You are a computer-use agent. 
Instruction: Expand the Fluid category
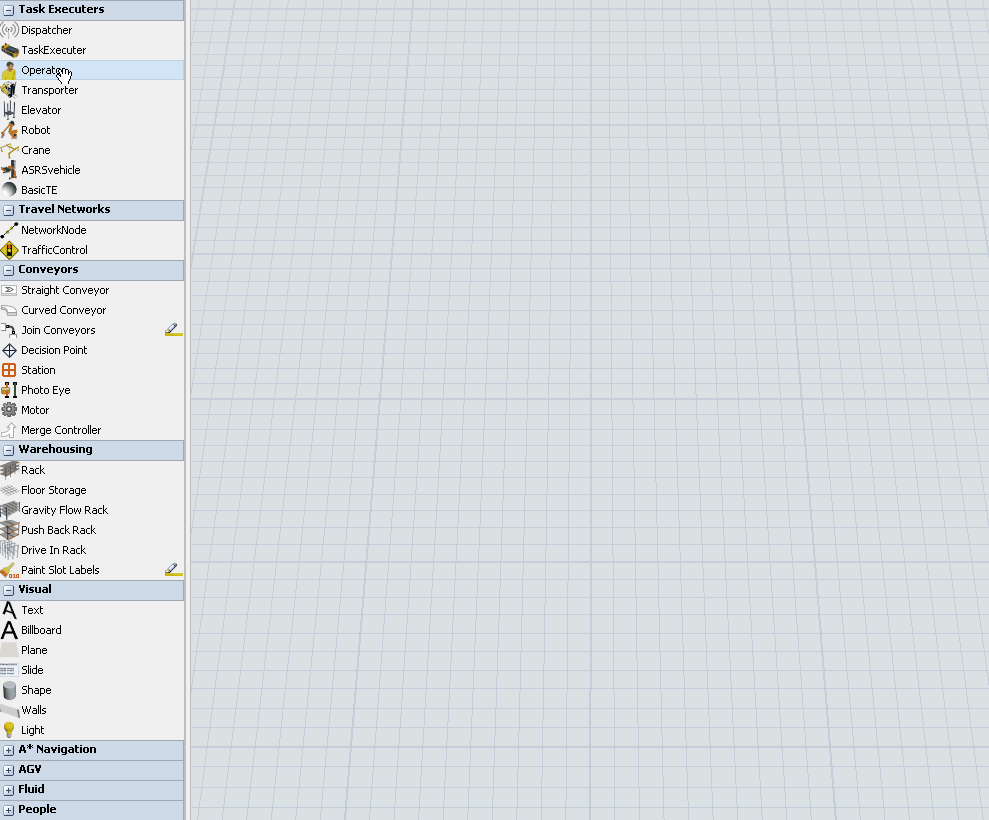coord(9,790)
